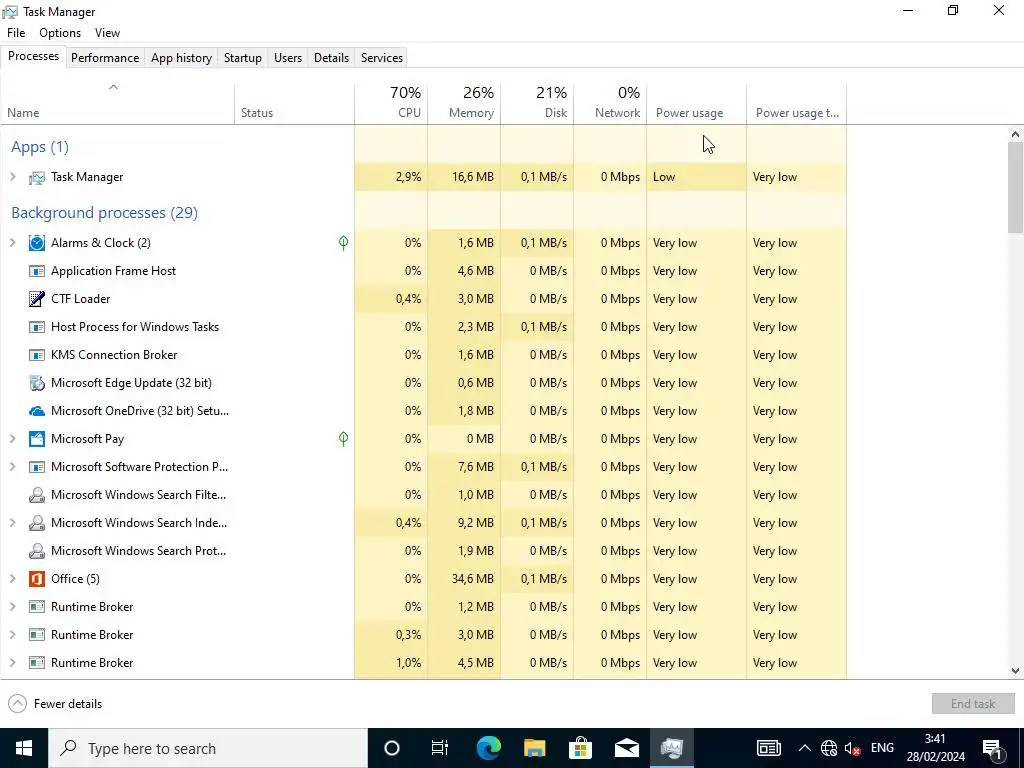
Task: Switch to the Services tab
Action: 382,57
